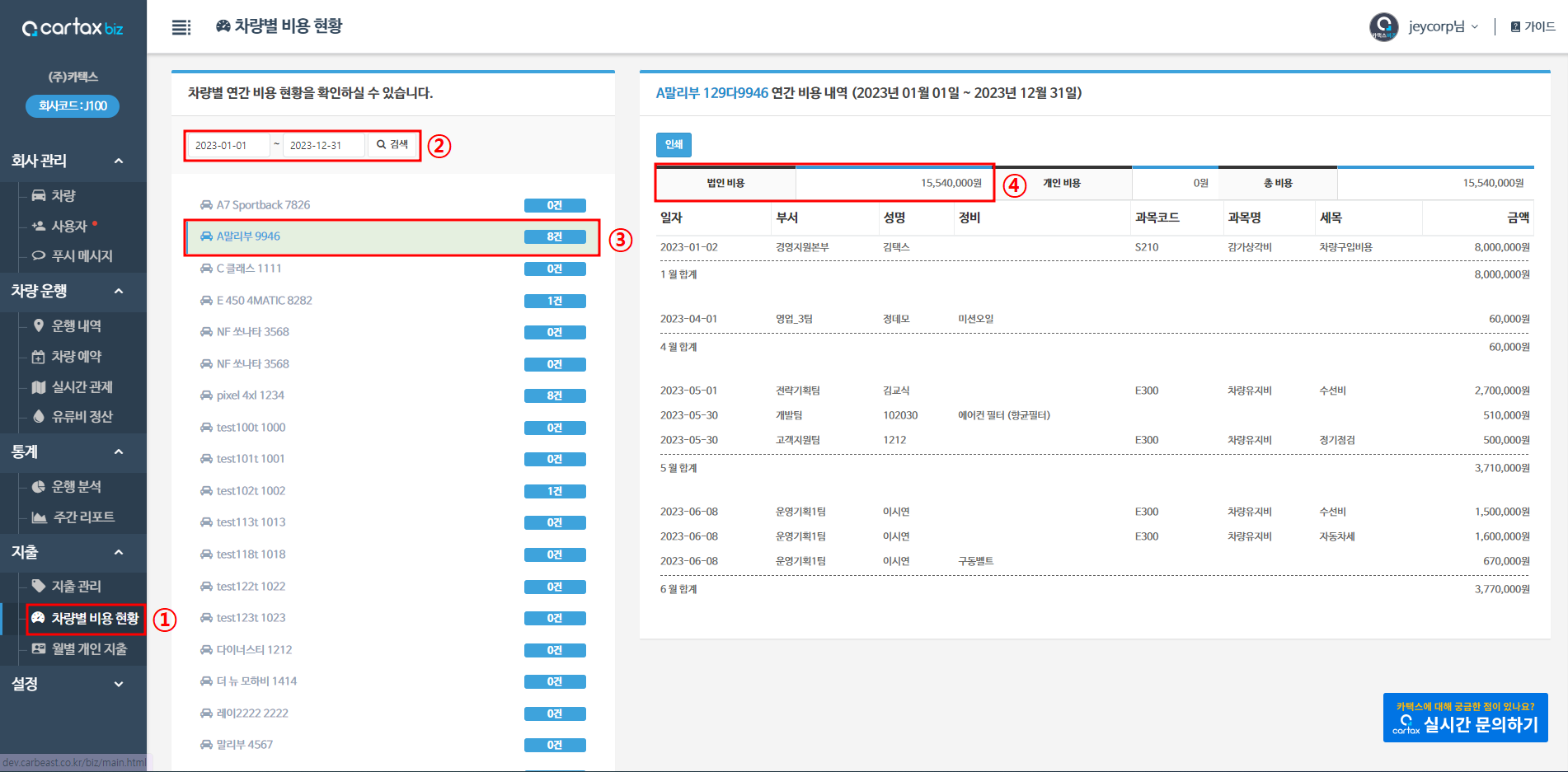The height and width of the screenshot is (772, 1568).
Task: Select the test100t 1000 vehicle row
Action: [392, 428]
